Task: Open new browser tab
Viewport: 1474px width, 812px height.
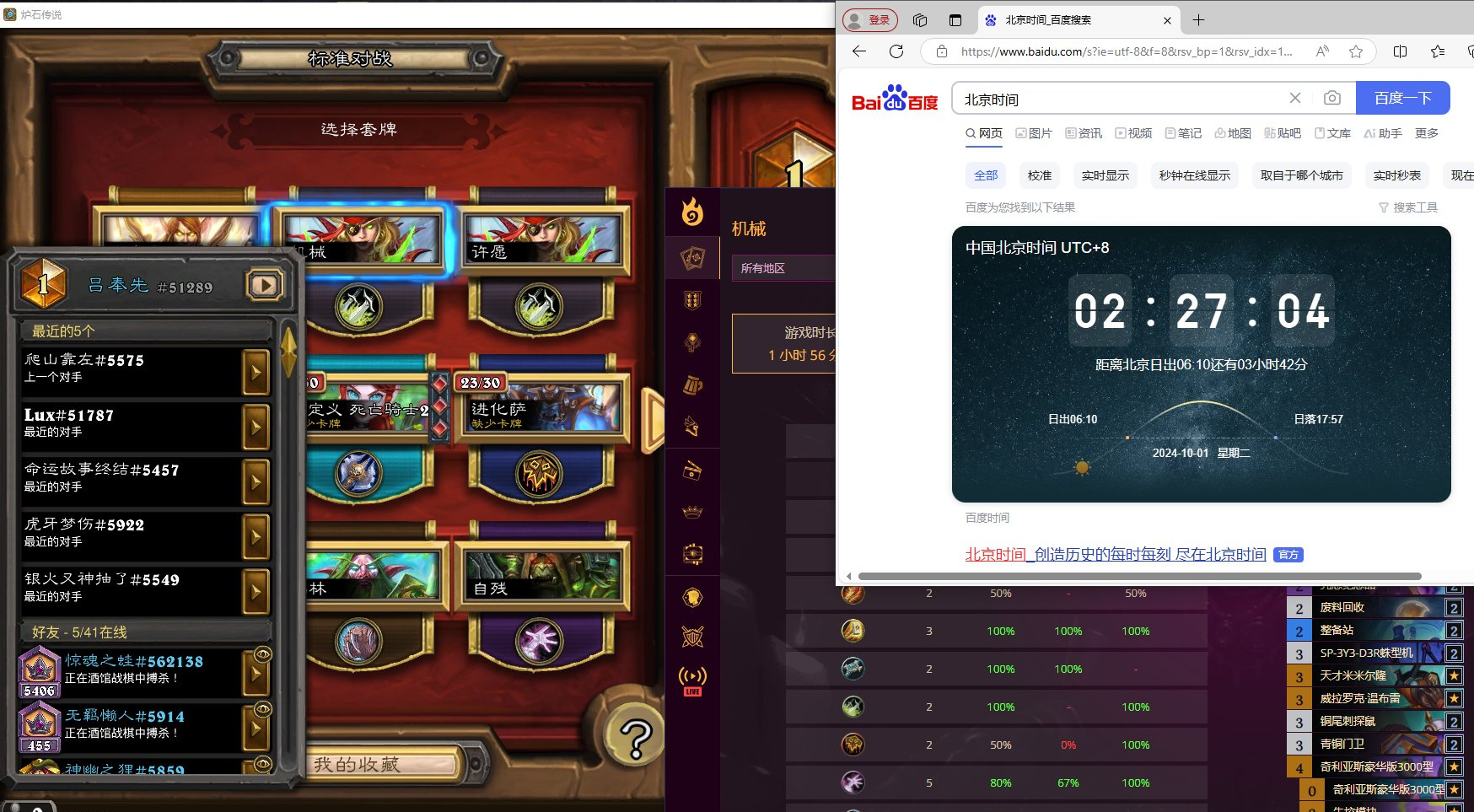Action: click(x=1198, y=20)
